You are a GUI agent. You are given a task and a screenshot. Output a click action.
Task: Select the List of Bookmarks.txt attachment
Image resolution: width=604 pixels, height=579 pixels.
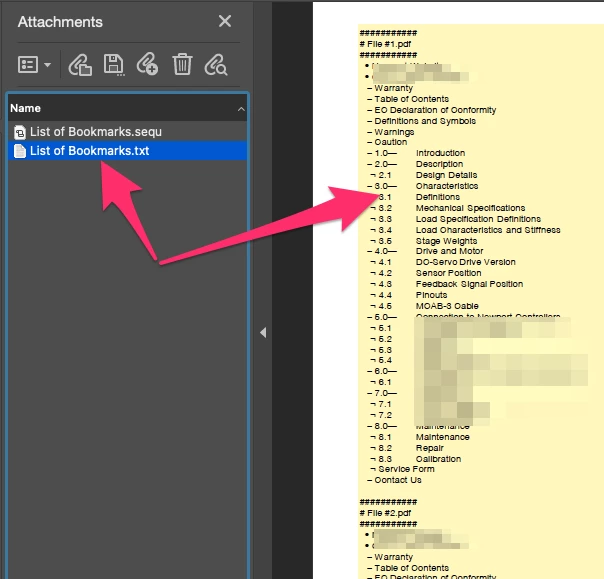[127, 151]
